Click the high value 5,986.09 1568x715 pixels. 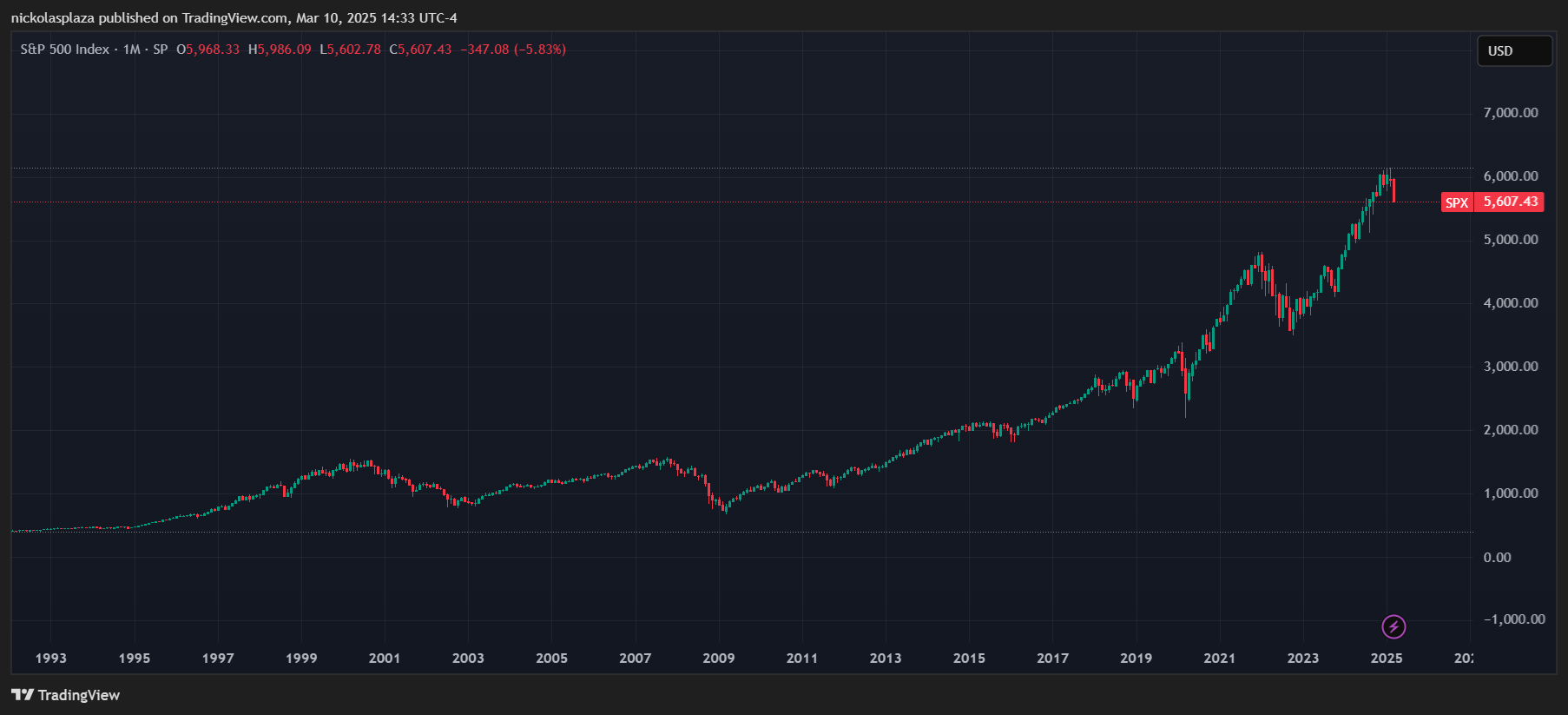284,50
